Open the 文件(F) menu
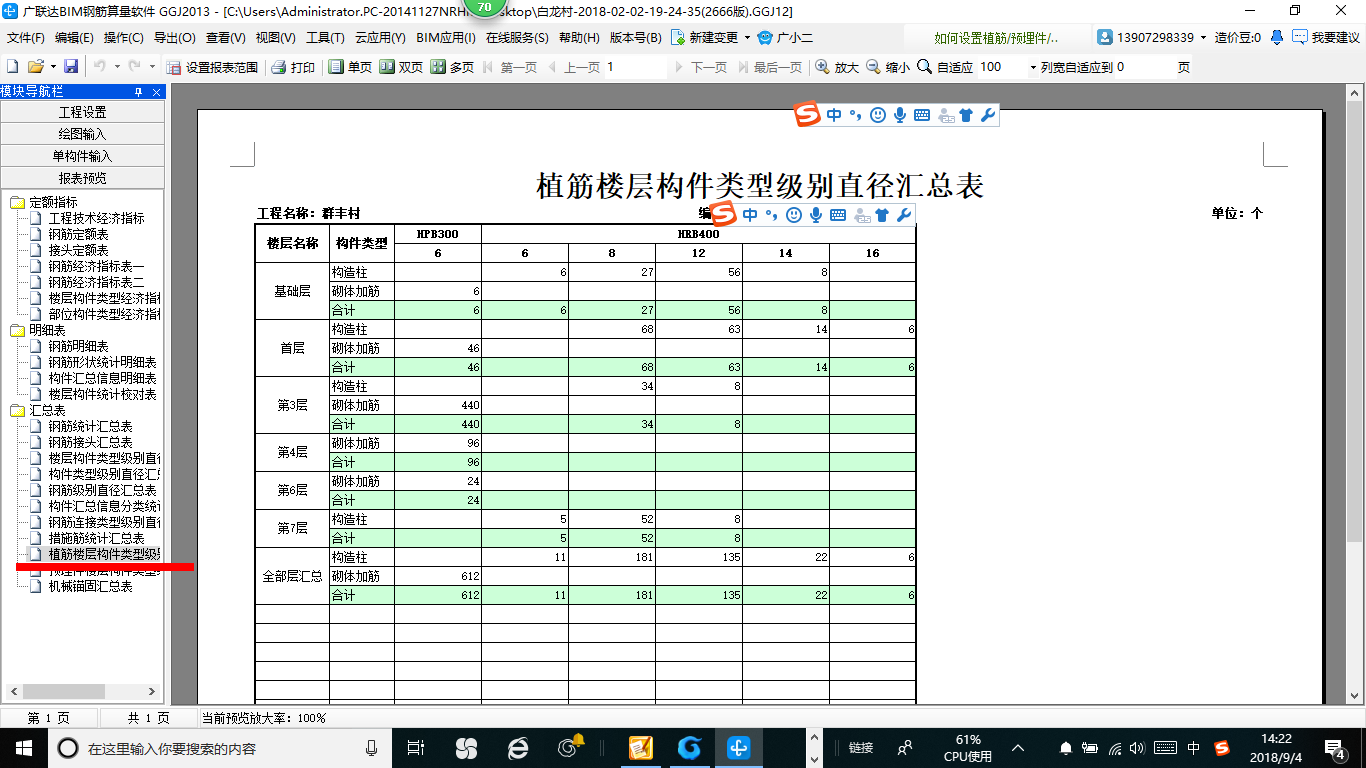Viewport: 1366px width, 768px height. point(26,38)
